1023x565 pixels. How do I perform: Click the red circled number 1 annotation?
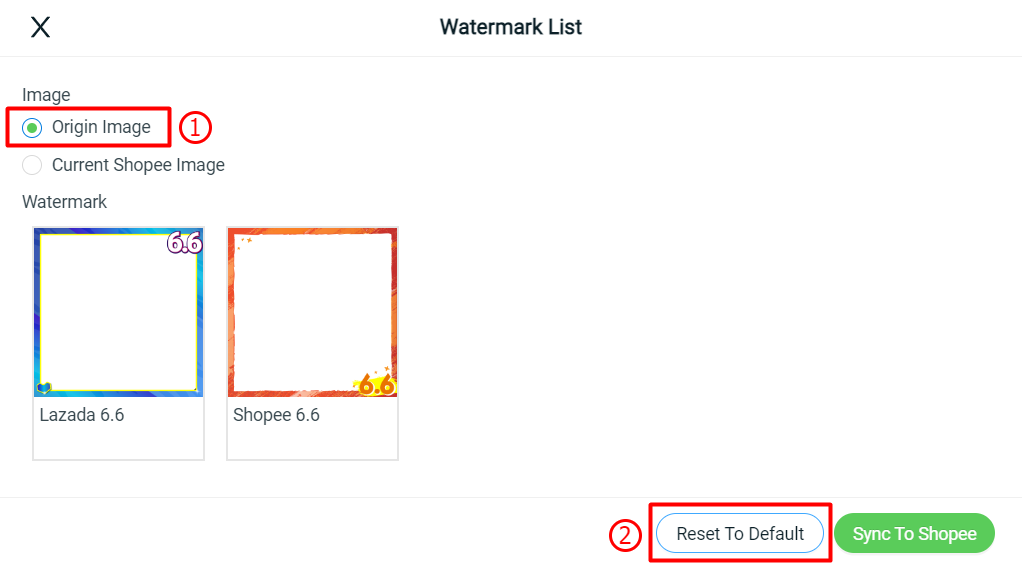point(195,127)
